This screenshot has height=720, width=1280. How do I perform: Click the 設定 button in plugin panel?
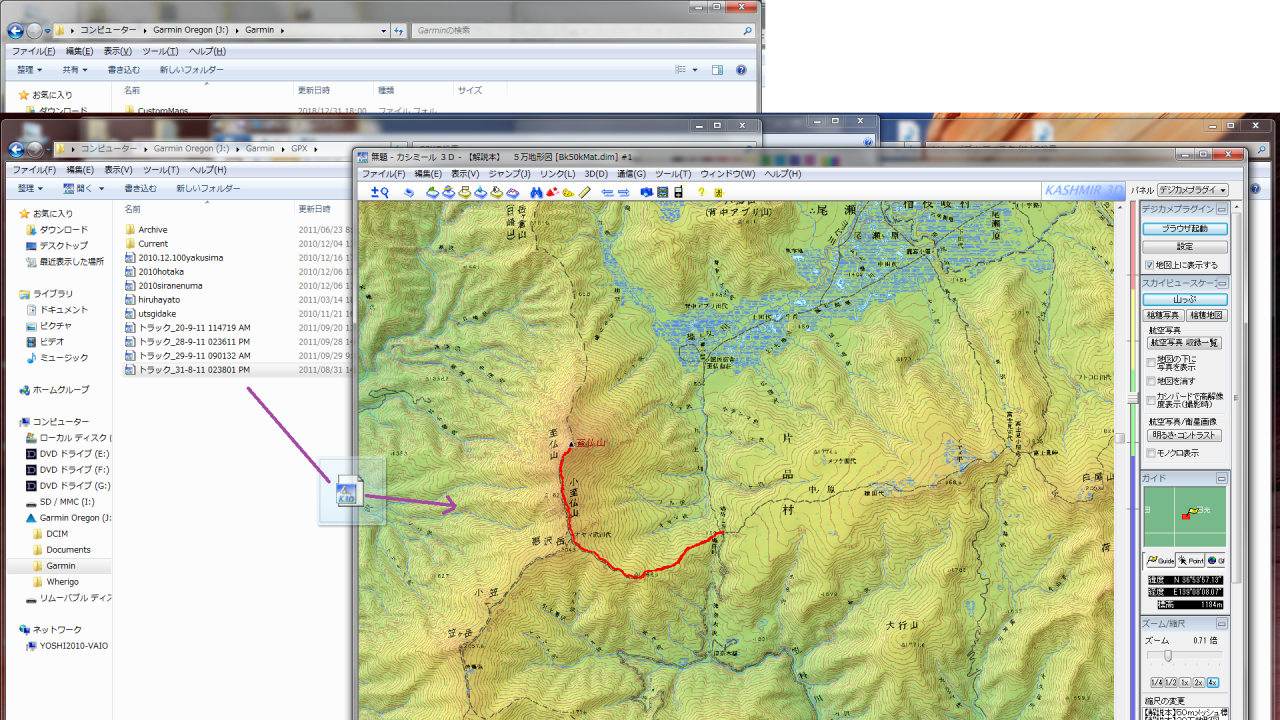coord(1185,247)
